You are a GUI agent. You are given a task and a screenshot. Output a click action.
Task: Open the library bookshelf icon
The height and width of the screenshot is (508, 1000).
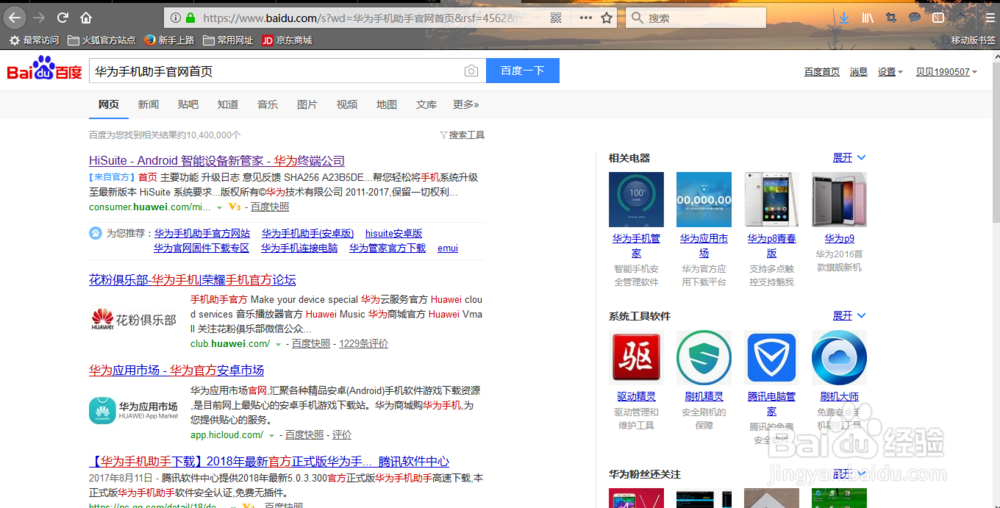pyautogui.click(x=867, y=18)
